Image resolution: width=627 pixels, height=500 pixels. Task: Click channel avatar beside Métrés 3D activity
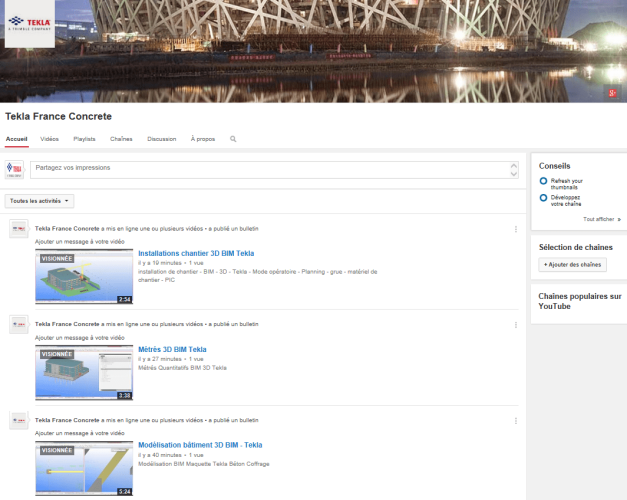coord(19,324)
